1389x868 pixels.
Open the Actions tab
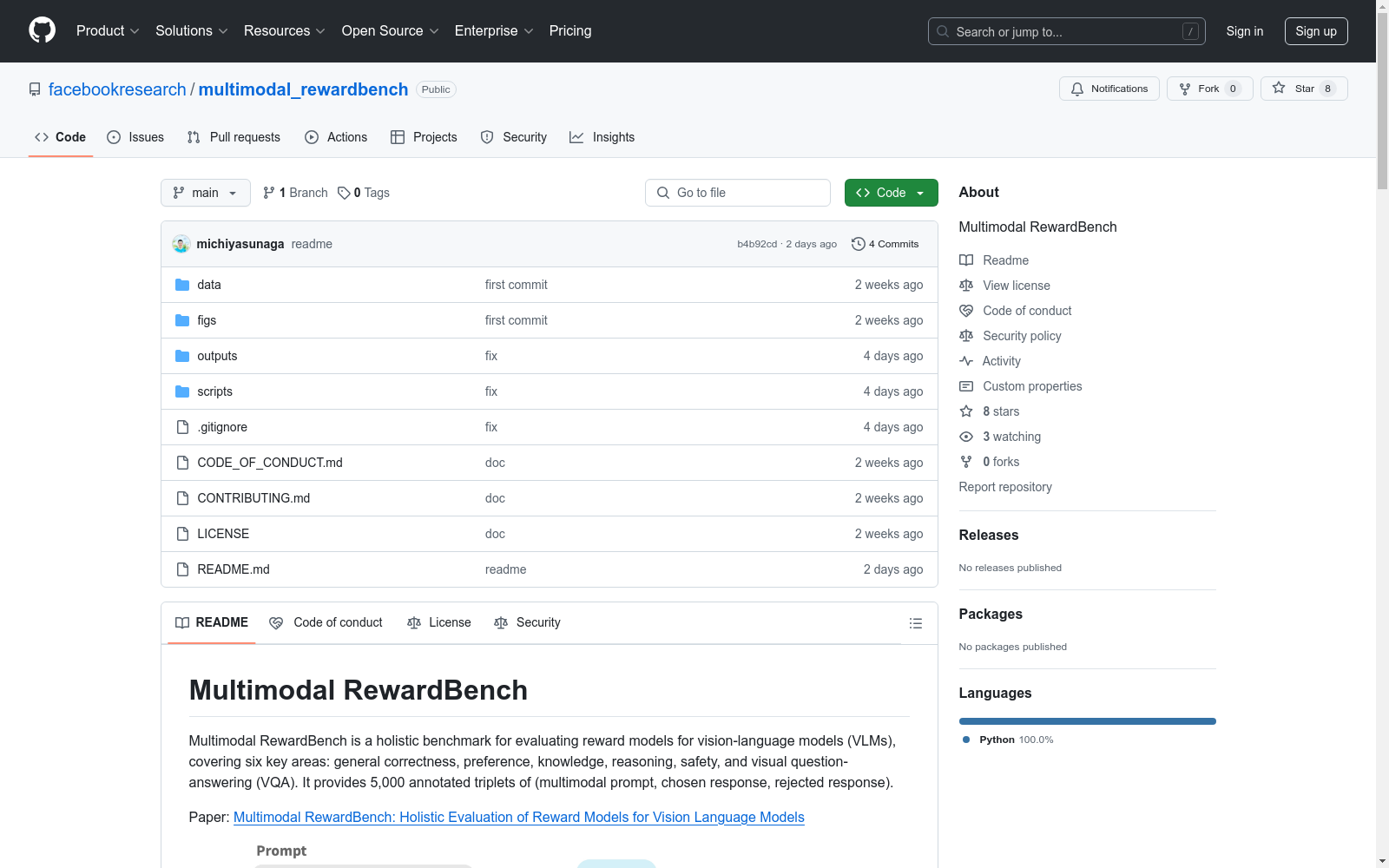tap(336, 137)
